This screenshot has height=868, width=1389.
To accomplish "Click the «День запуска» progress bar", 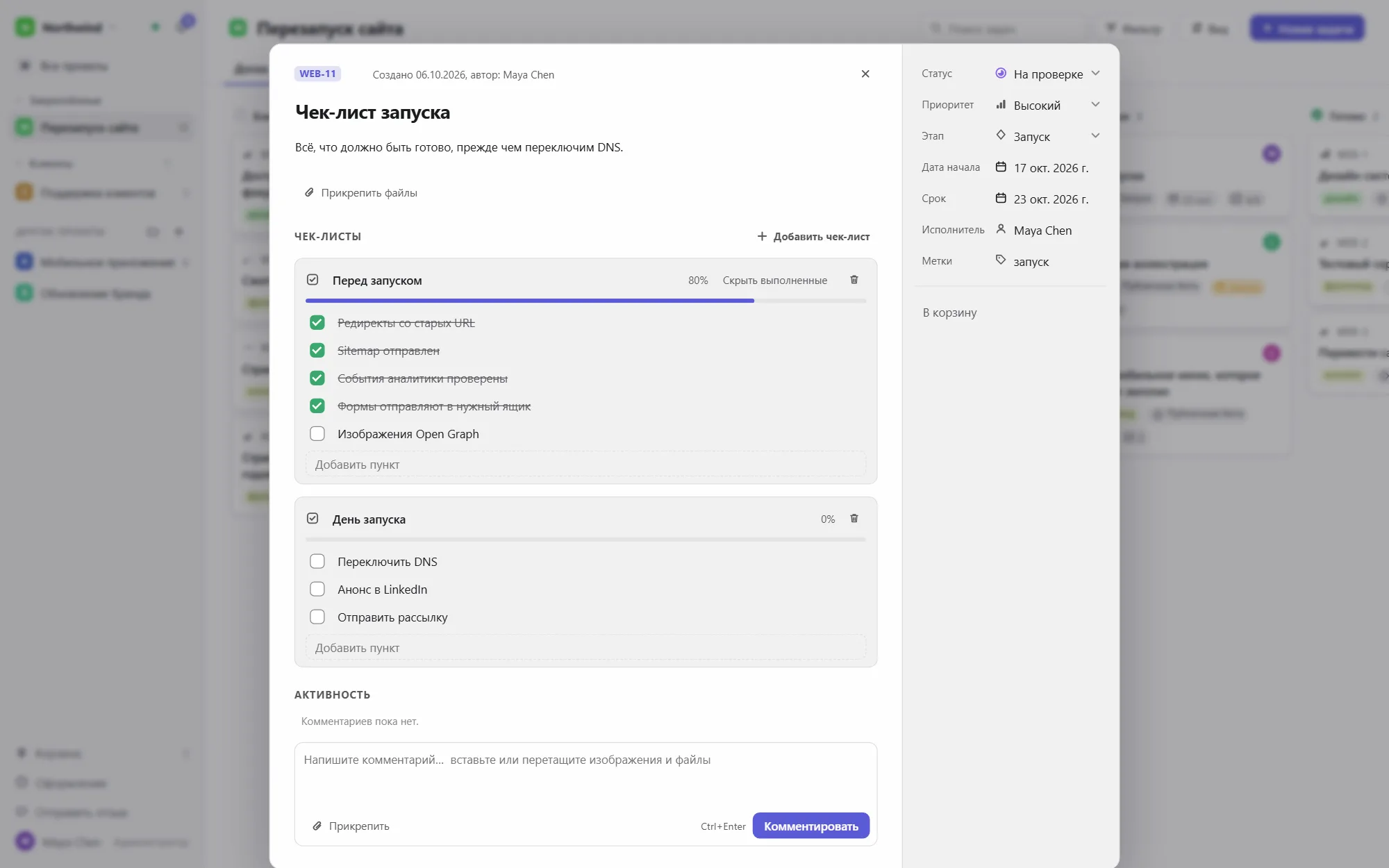I will (585, 540).
